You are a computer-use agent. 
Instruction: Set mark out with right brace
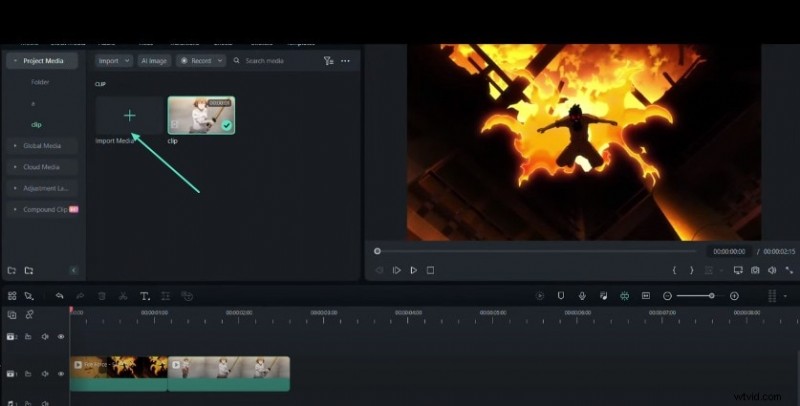point(692,270)
